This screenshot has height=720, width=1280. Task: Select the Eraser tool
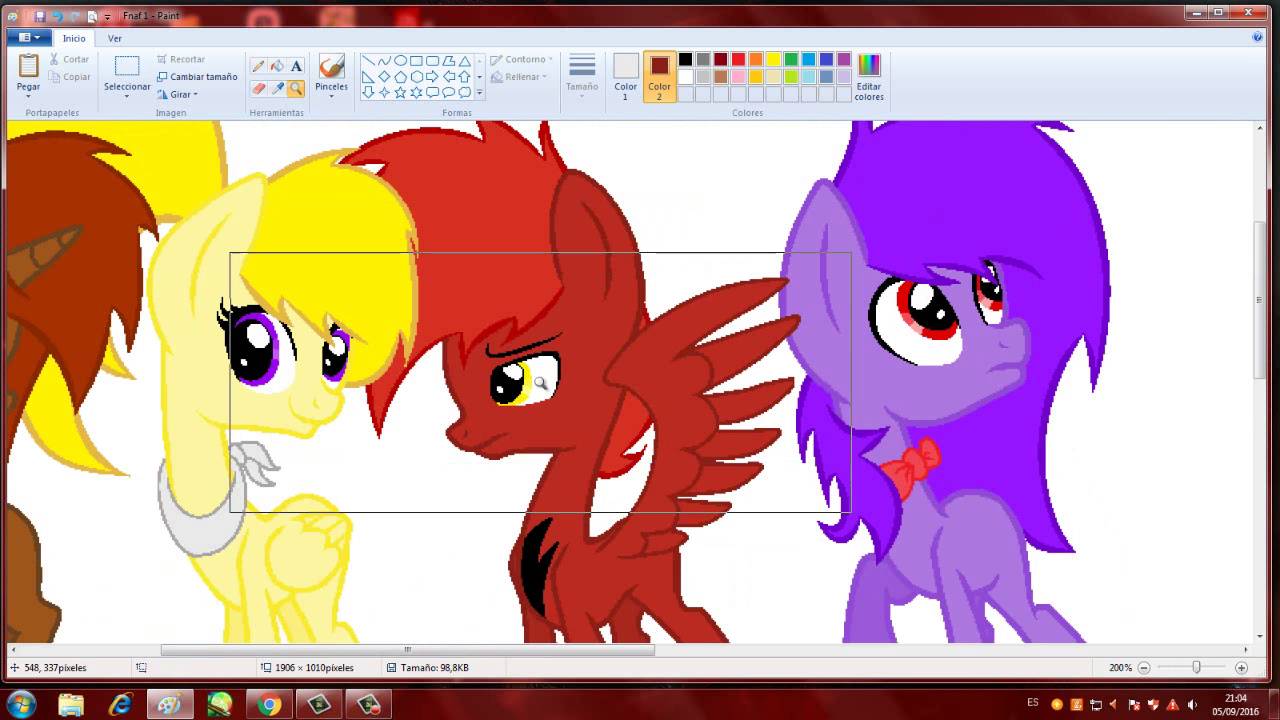[258, 89]
